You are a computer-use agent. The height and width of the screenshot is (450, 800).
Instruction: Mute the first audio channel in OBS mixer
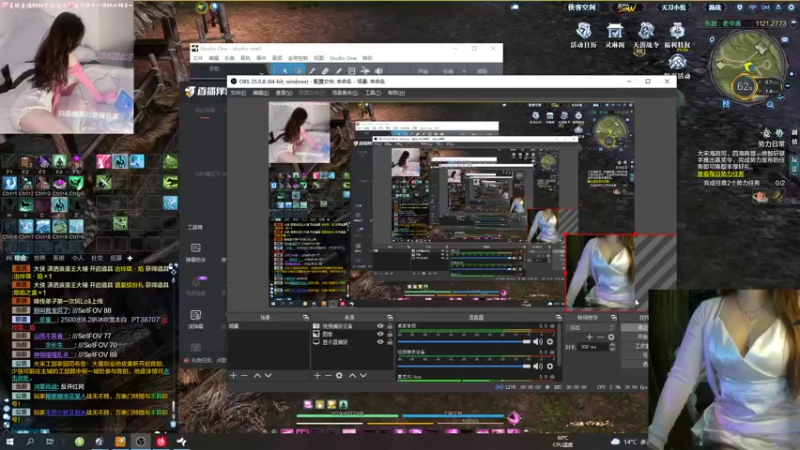pos(538,341)
